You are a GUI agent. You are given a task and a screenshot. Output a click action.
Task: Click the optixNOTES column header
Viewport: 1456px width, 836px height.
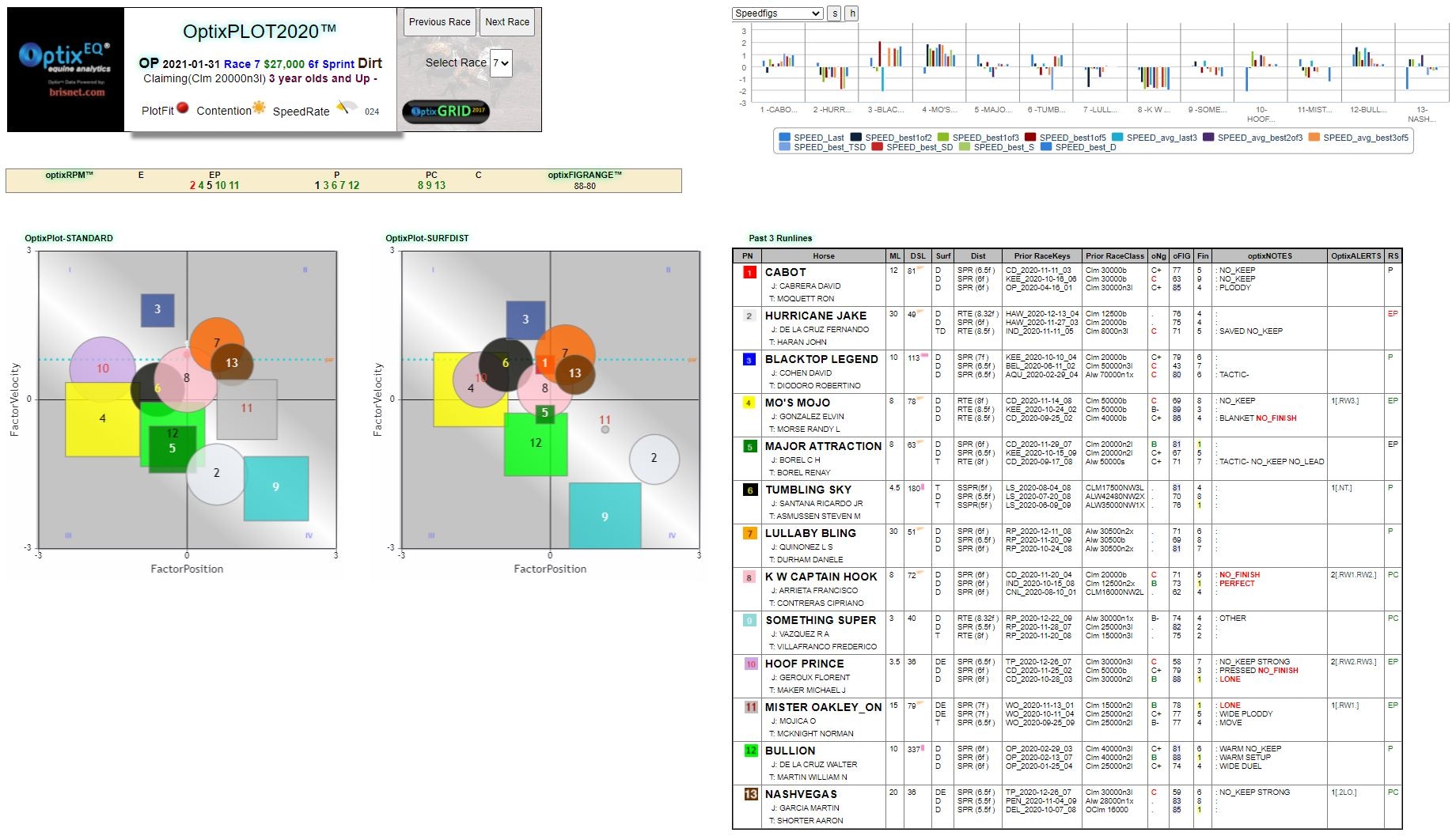click(x=1269, y=256)
